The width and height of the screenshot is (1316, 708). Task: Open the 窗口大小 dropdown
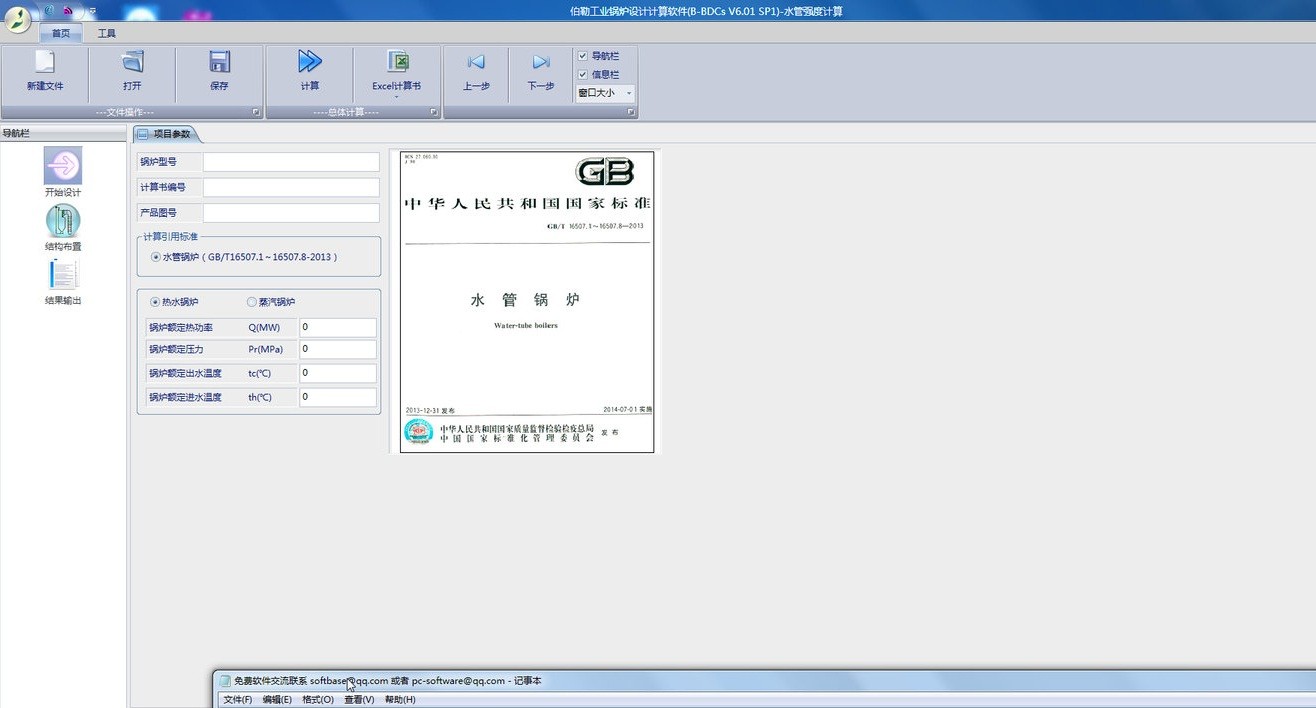[628, 92]
